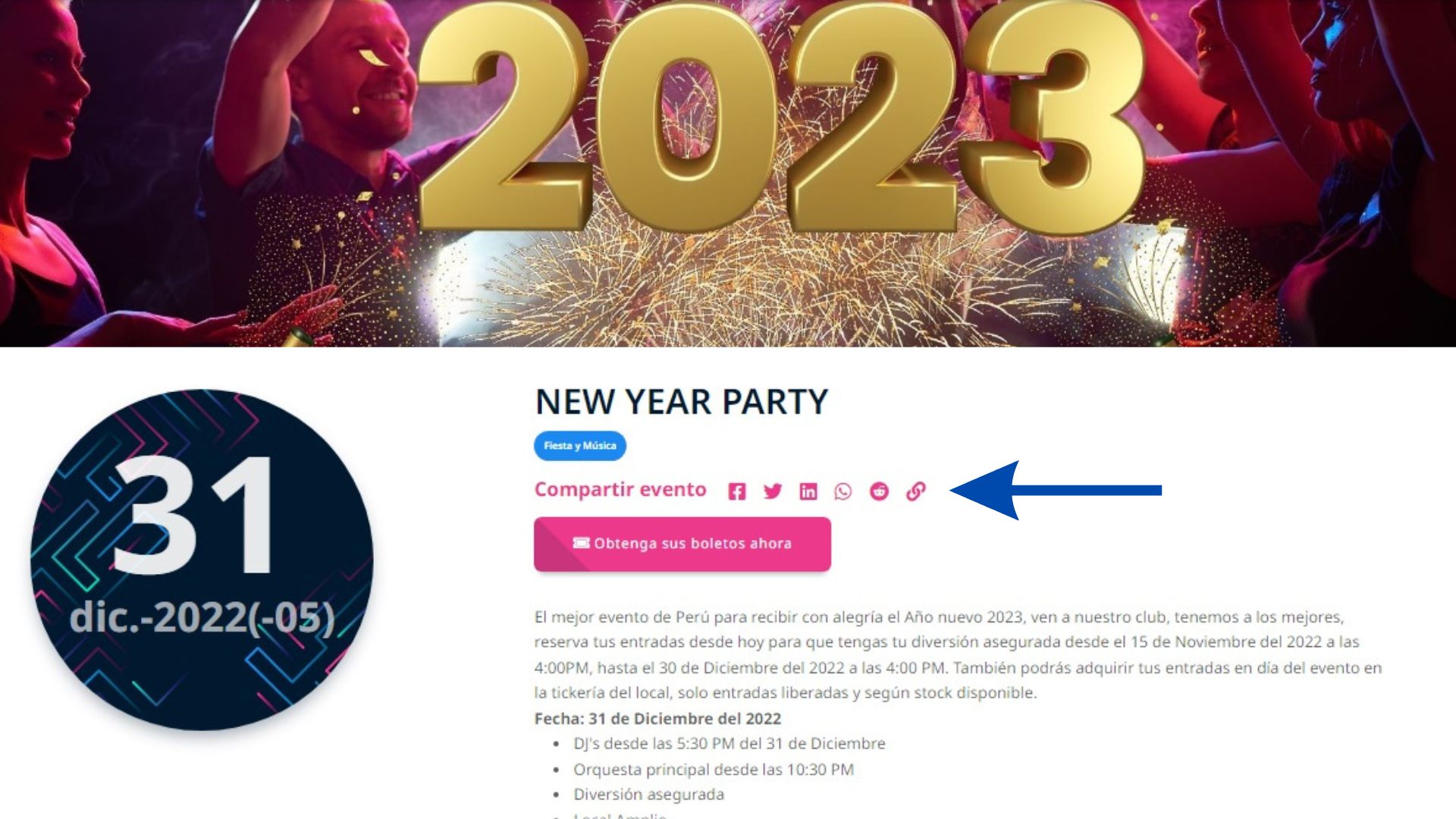Image resolution: width=1456 pixels, height=819 pixels.
Task: Post the event to Reddit
Action: tap(879, 491)
